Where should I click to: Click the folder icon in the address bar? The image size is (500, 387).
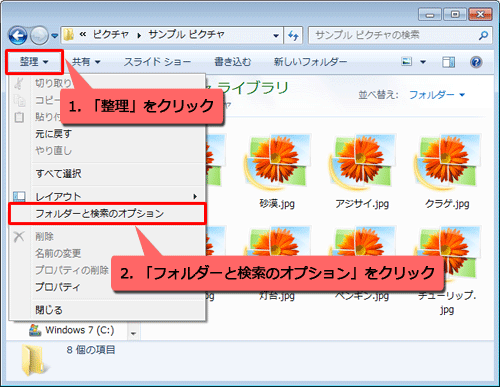pos(68,35)
